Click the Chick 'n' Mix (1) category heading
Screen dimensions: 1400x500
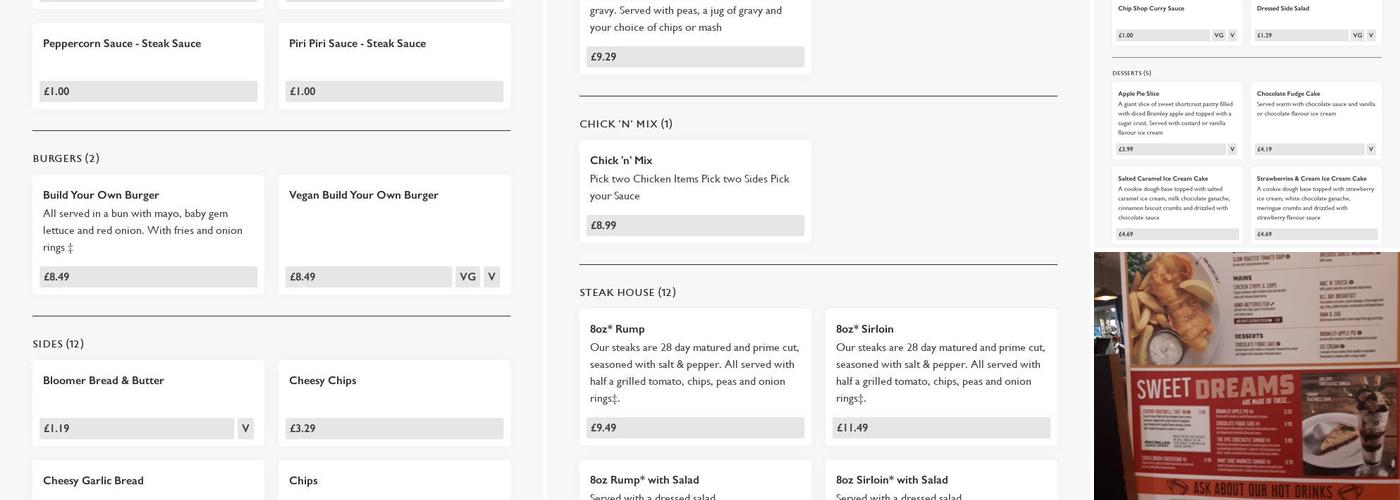626,124
